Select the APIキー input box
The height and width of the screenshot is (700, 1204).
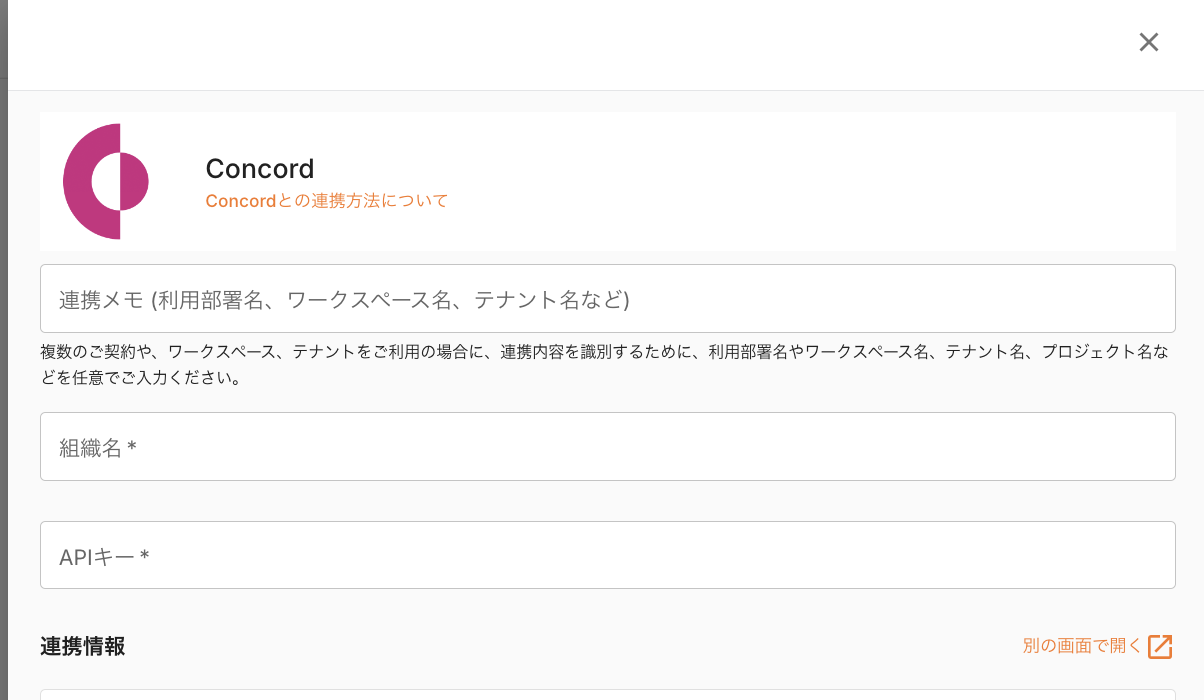pos(607,555)
